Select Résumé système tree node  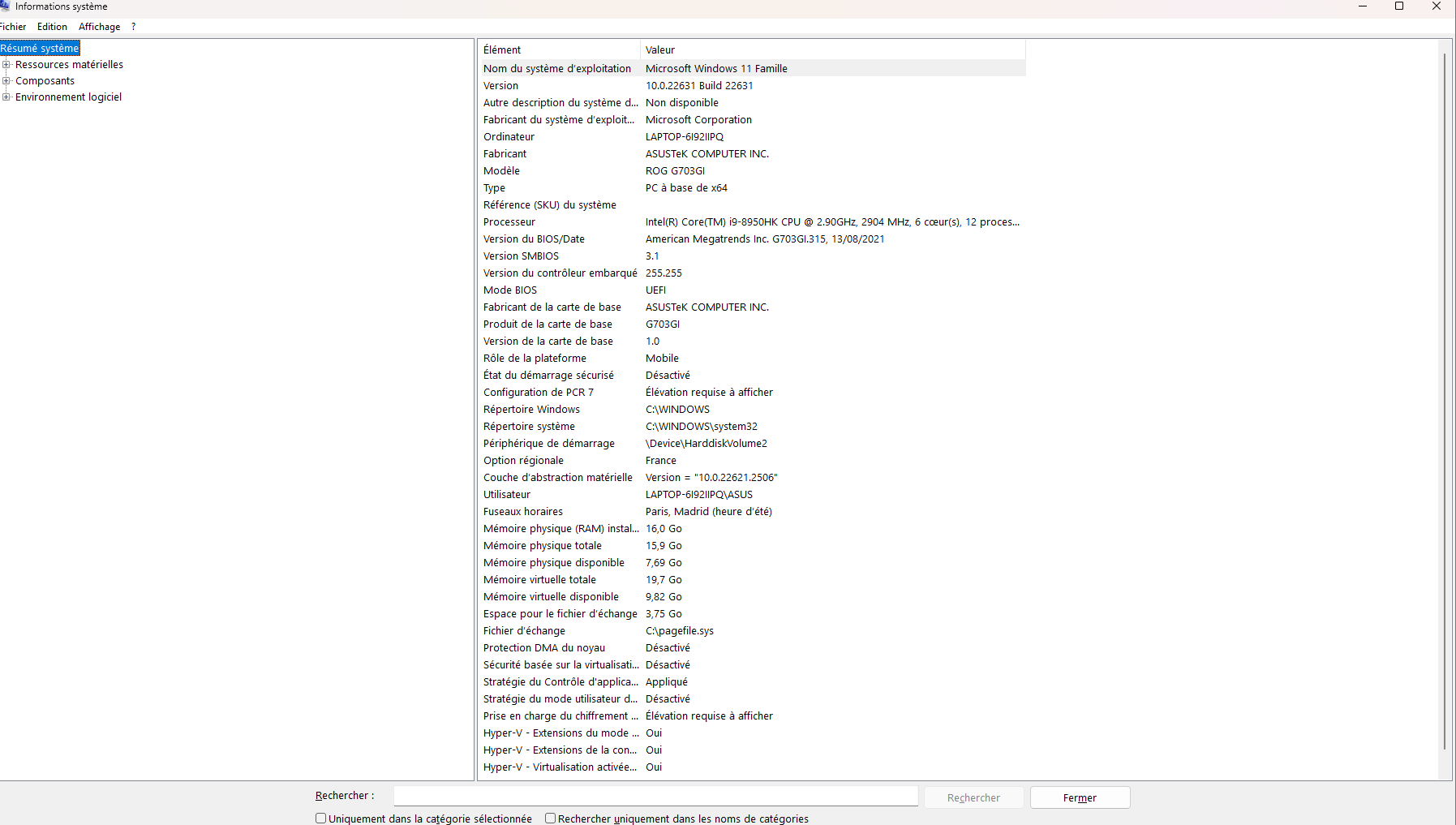coord(40,48)
